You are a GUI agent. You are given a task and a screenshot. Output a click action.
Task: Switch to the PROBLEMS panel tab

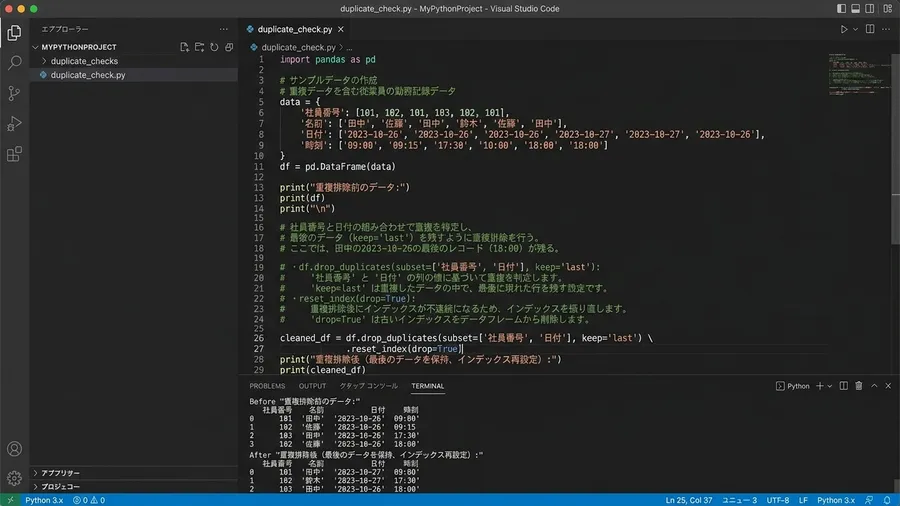point(267,386)
